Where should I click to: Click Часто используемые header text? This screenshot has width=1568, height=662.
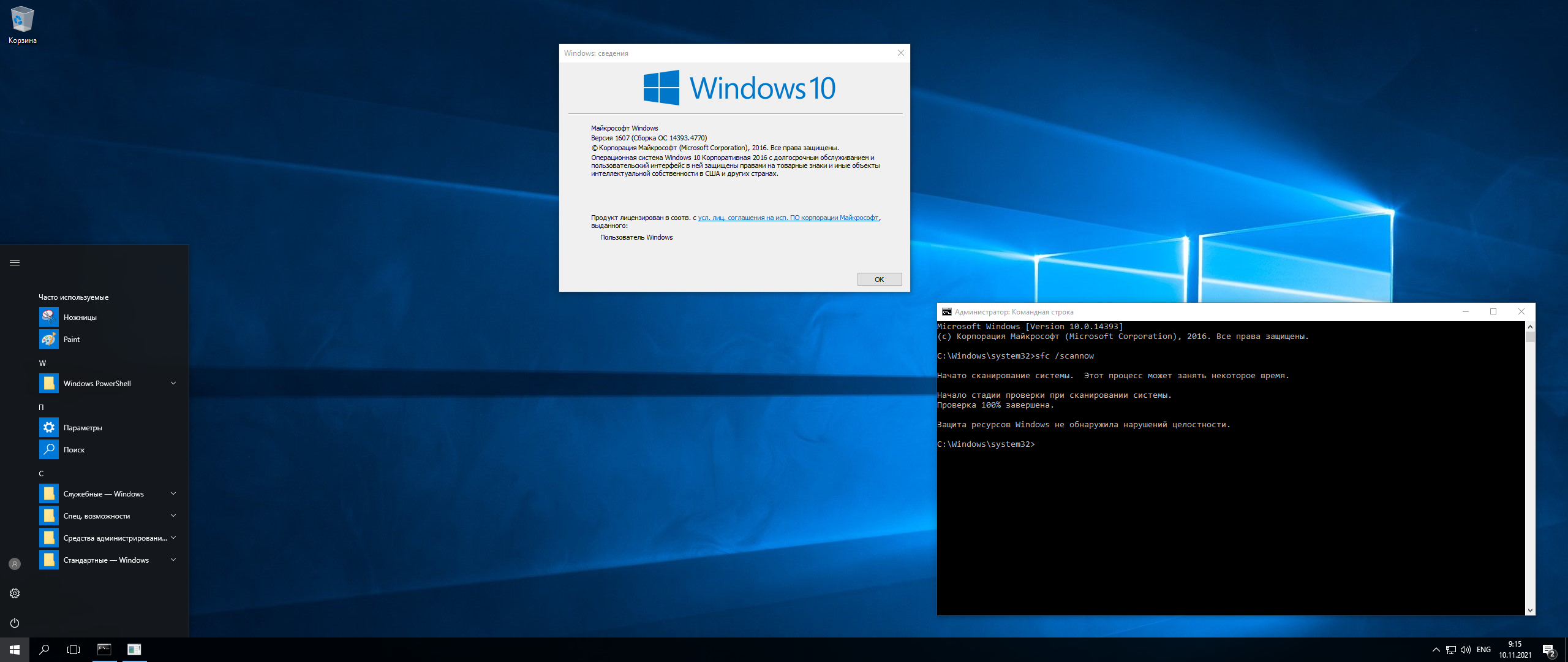[73, 297]
